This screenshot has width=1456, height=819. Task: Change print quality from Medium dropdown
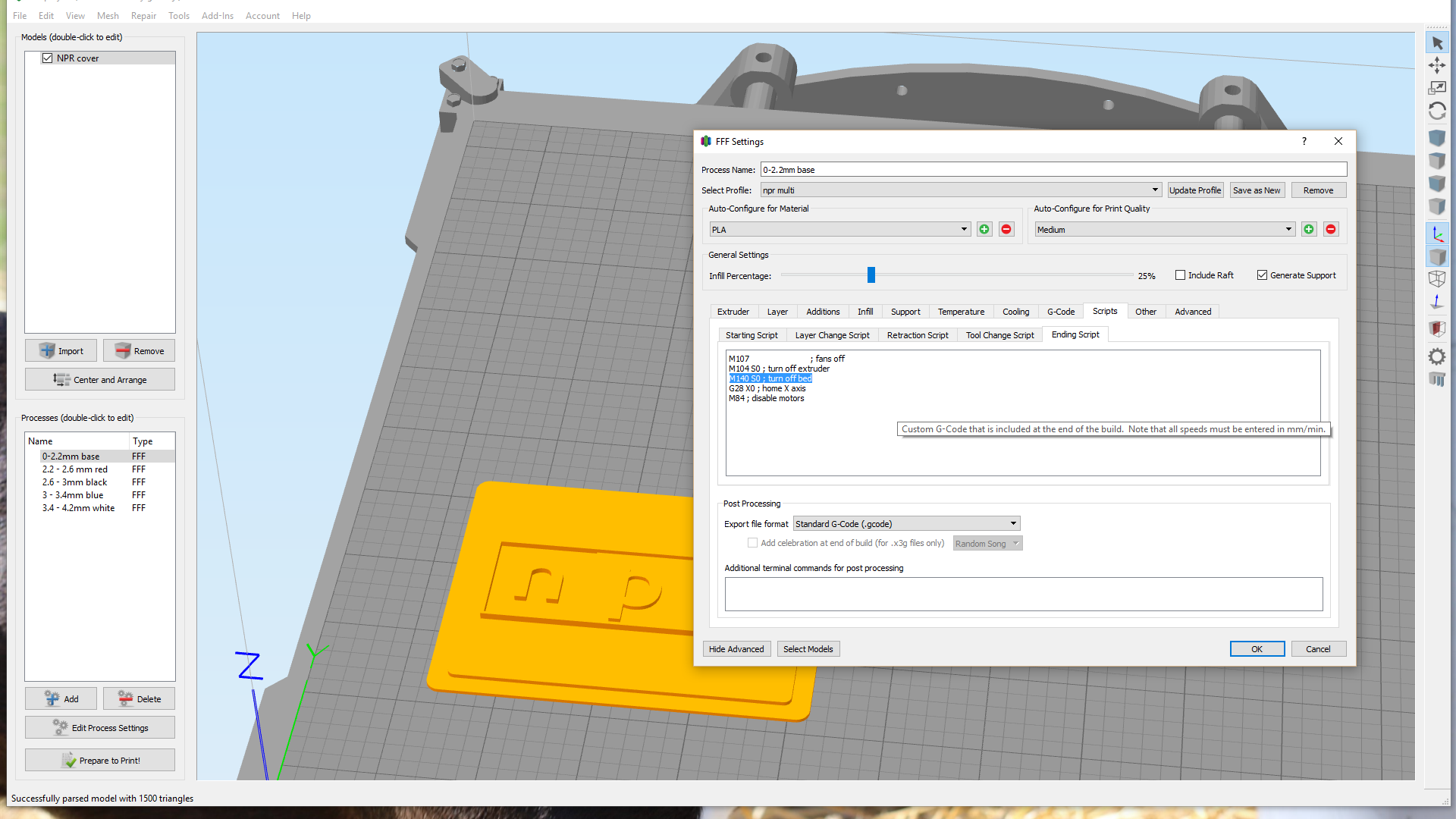click(x=1288, y=229)
